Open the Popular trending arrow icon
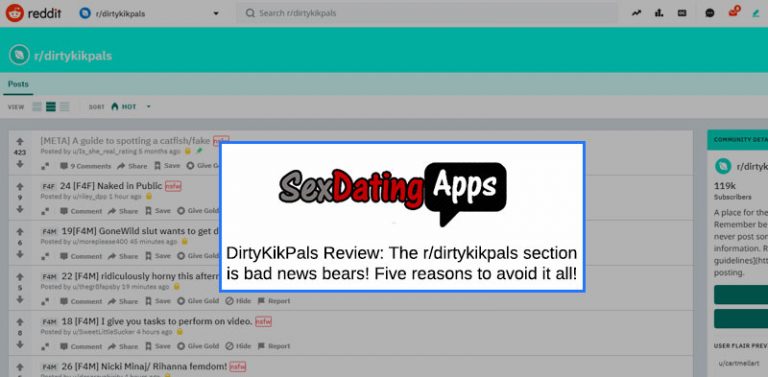The height and width of the screenshot is (377, 768). tap(636, 13)
